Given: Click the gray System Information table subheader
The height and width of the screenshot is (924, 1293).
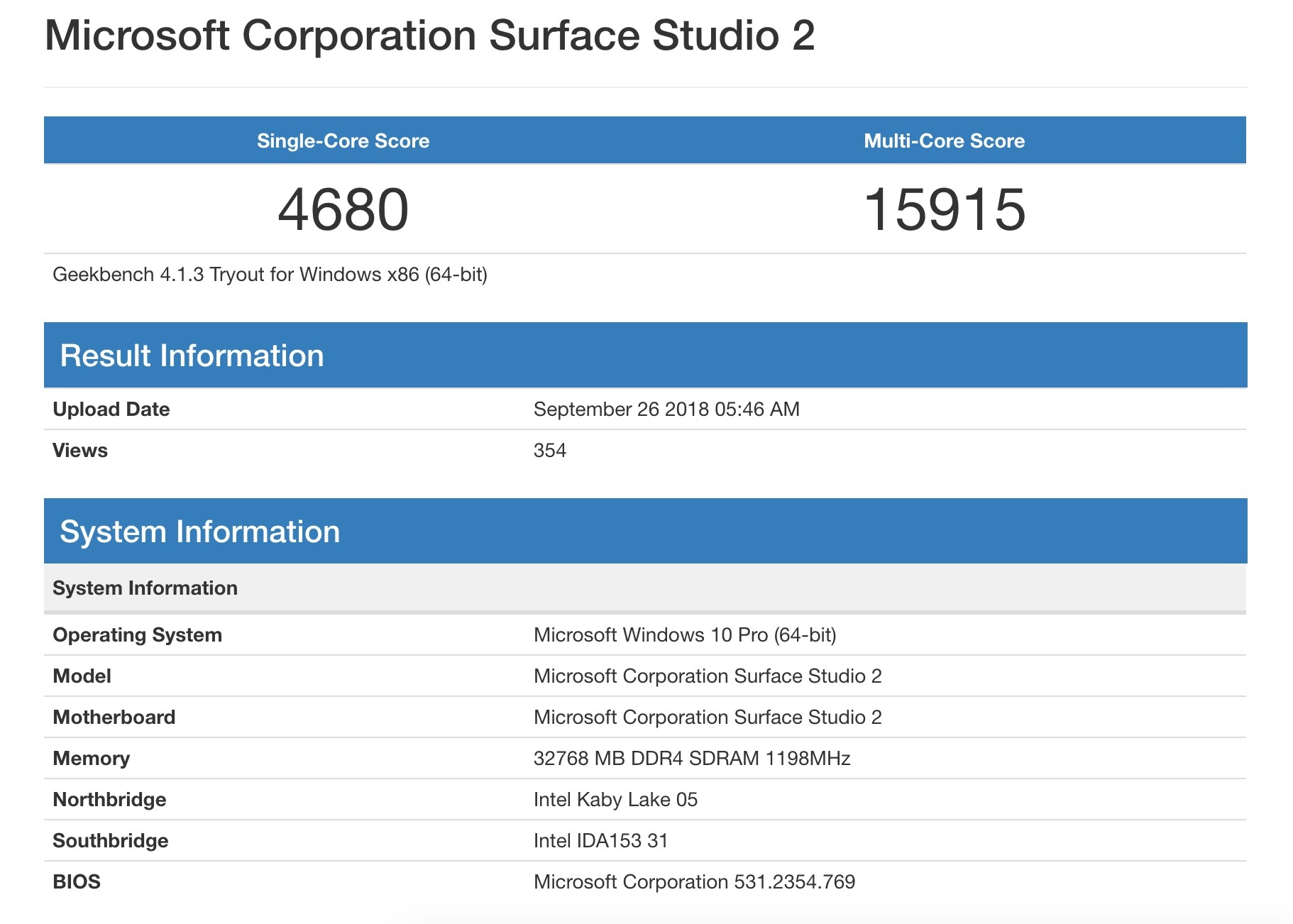Looking at the screenshot, I should 145,588.
